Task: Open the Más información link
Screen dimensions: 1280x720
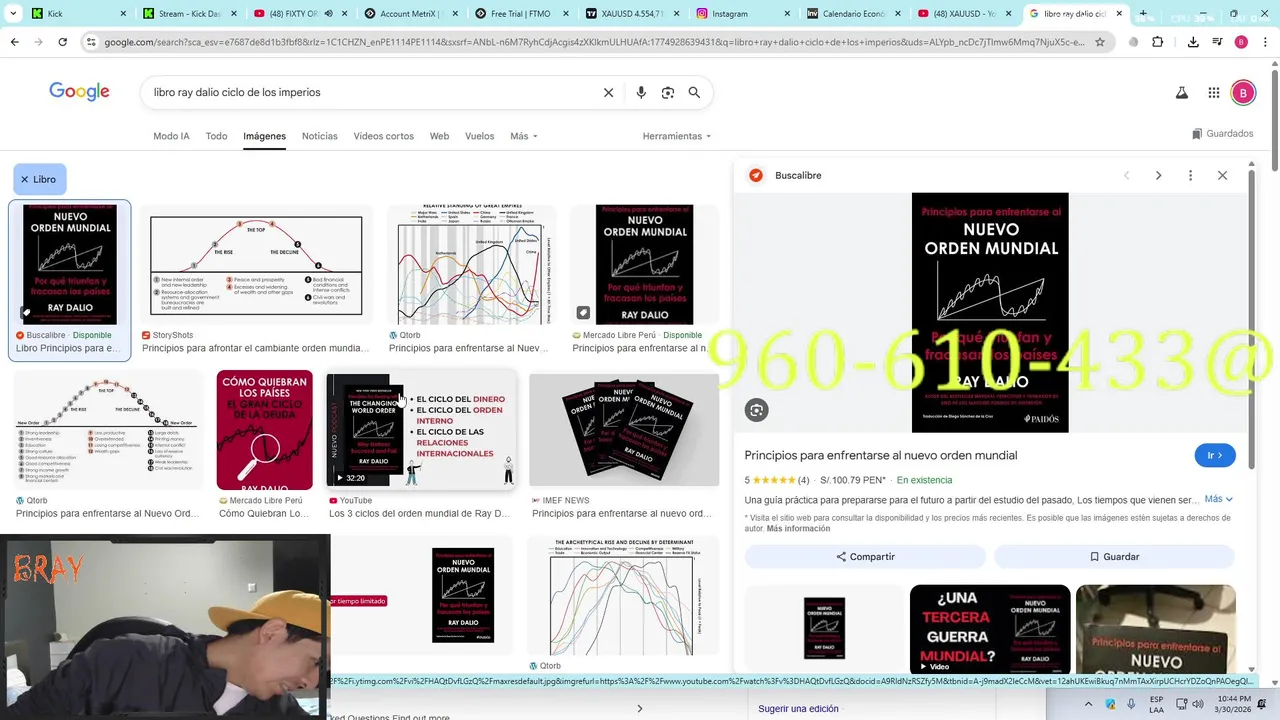Action: [798, 528]
